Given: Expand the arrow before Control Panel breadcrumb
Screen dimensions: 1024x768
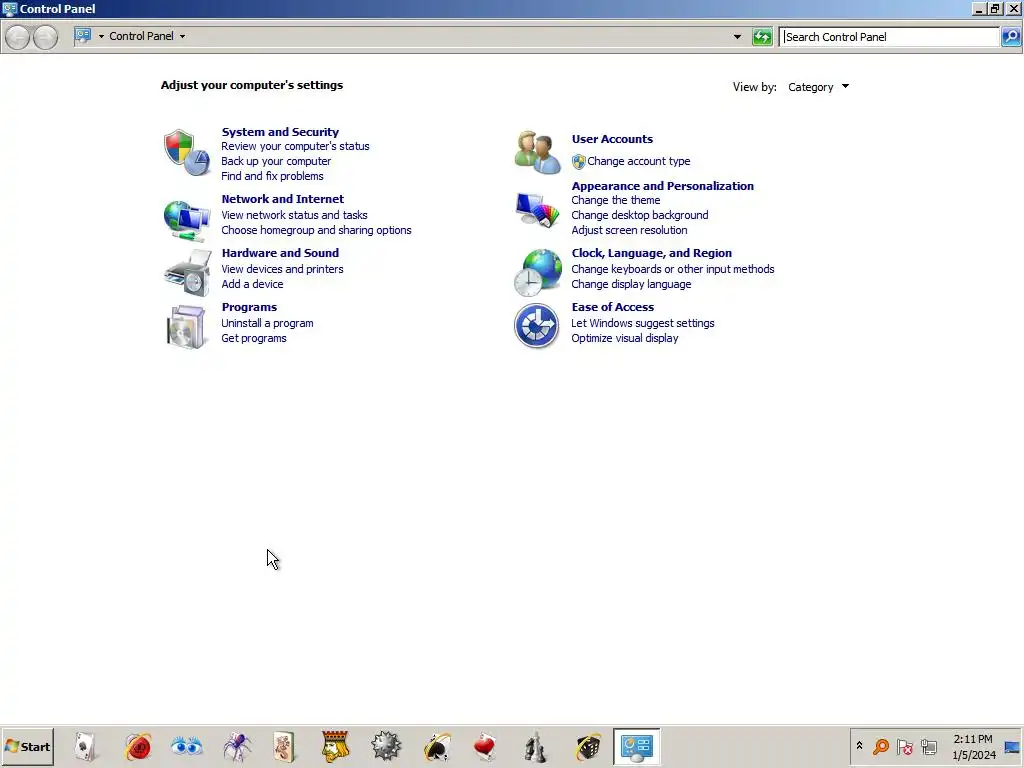Looking at the screenshot, I should tap(101, 37).
